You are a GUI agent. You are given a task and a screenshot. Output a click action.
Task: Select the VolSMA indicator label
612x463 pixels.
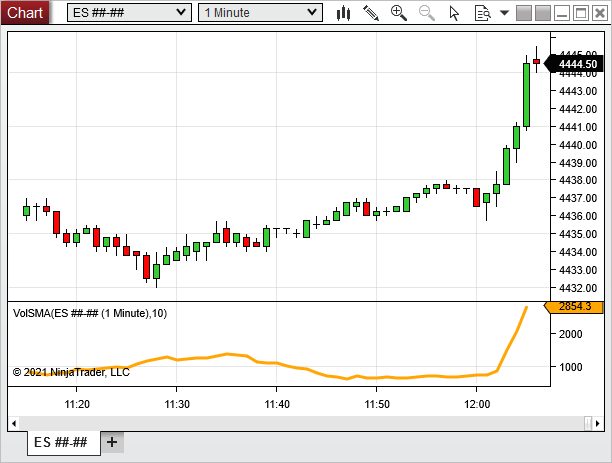coord(90,313)
